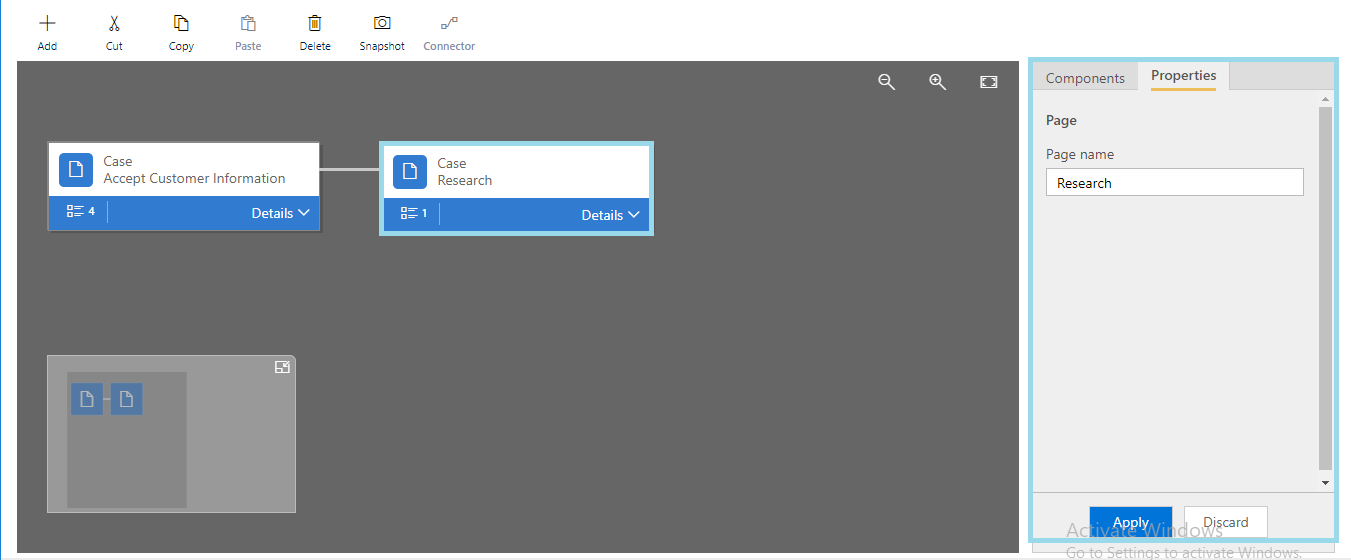Select the Properties tab
1351x560 pixels.
coord(1183,76)
